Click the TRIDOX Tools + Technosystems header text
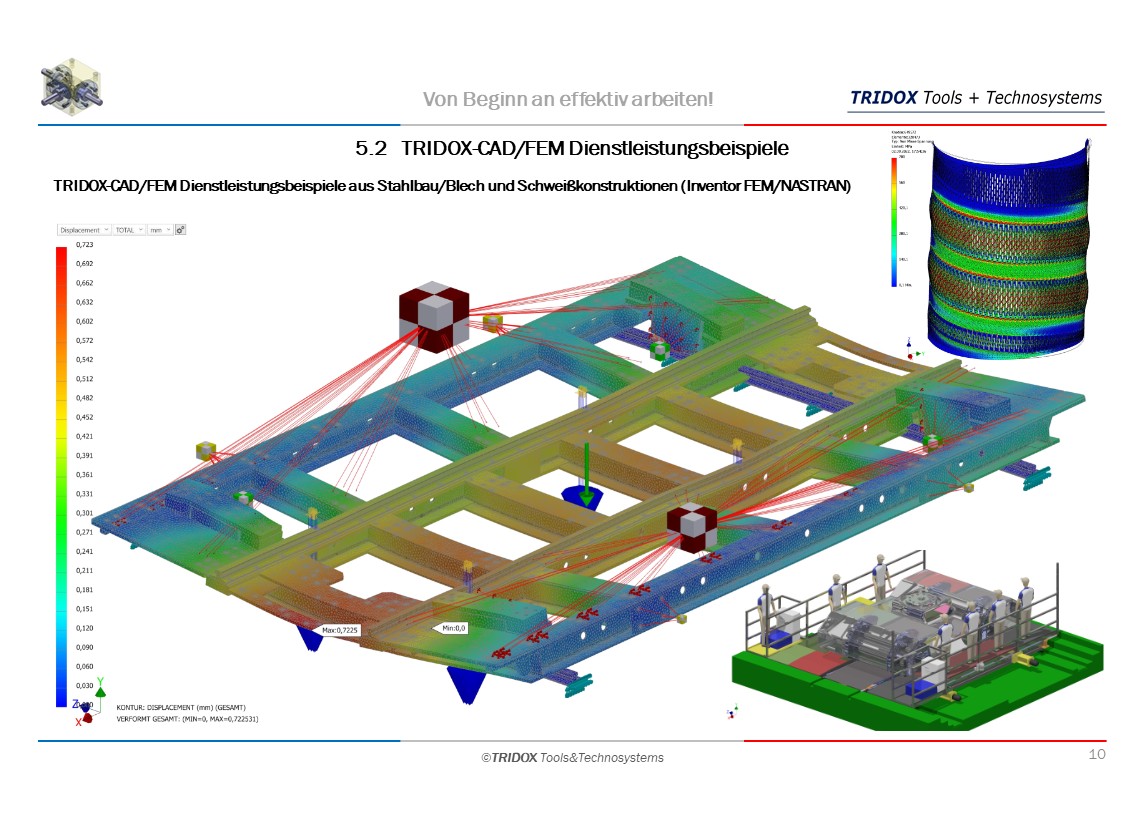Screen dimensions: 1145x816 pyautogui.click(x=975, y=98)
